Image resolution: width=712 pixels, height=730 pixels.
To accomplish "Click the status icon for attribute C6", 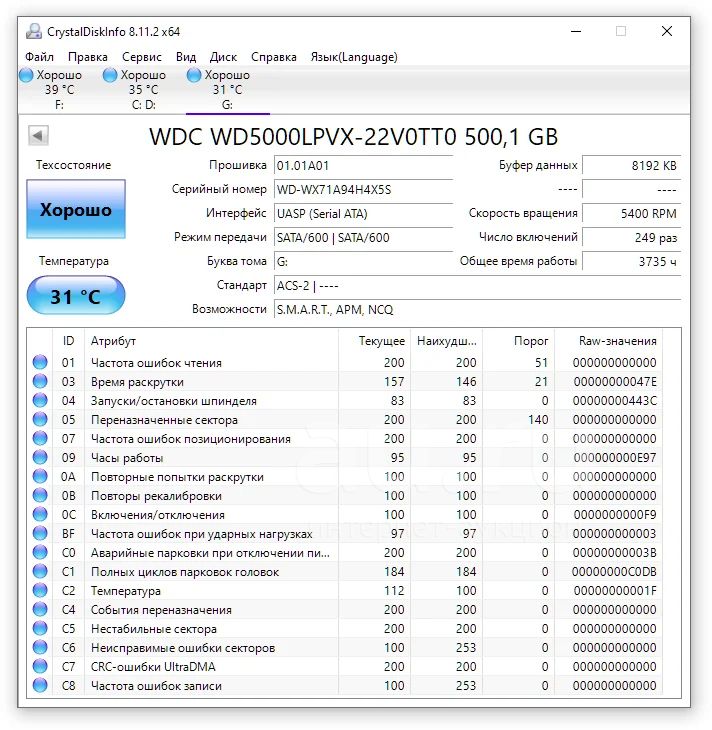I will 40,647.
